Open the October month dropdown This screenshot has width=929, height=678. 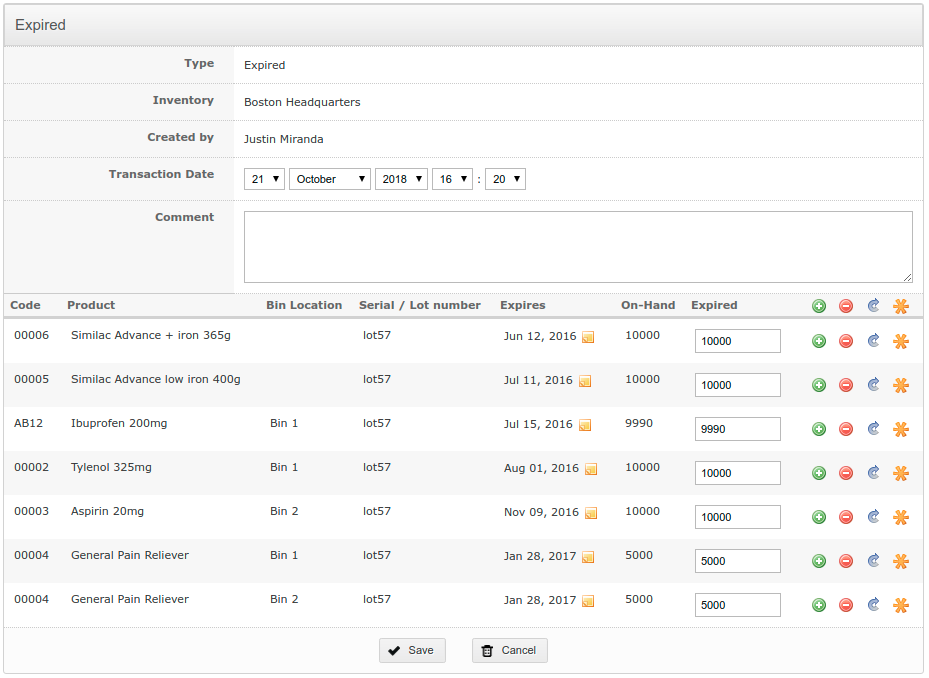point(329,179)
